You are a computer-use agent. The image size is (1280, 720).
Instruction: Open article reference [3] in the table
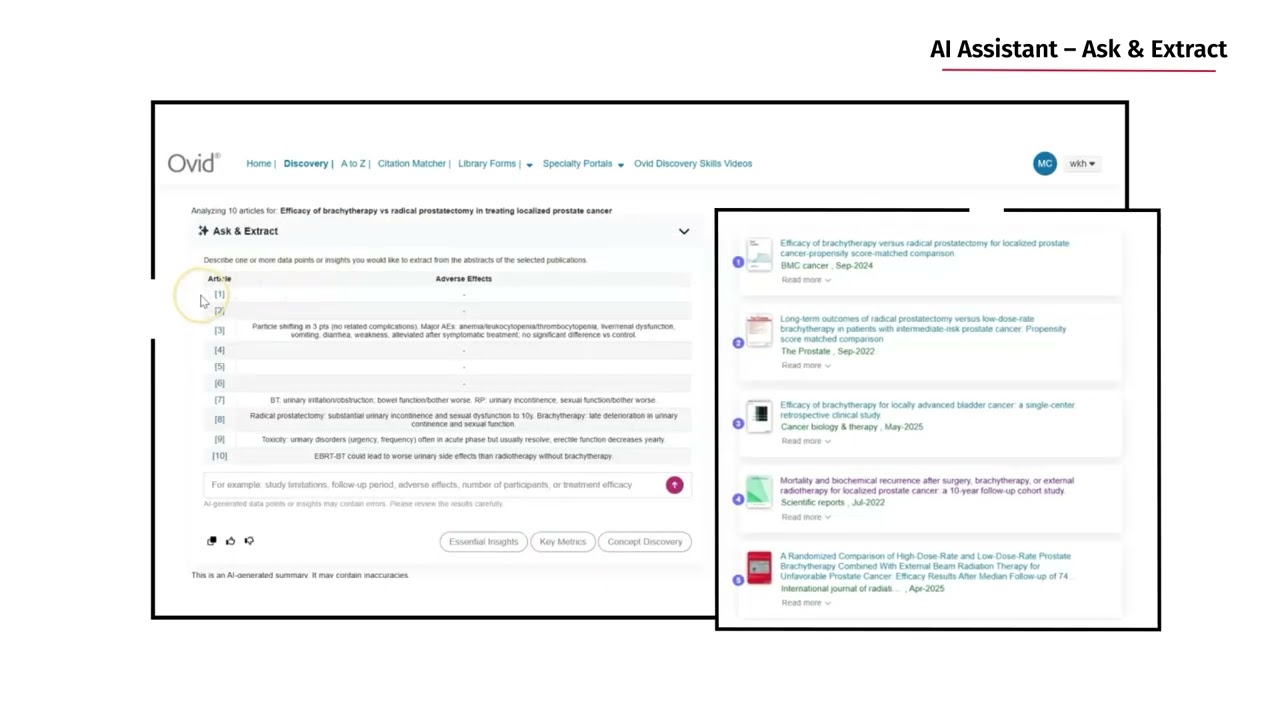pyautogui.click(x=219, y=331)
